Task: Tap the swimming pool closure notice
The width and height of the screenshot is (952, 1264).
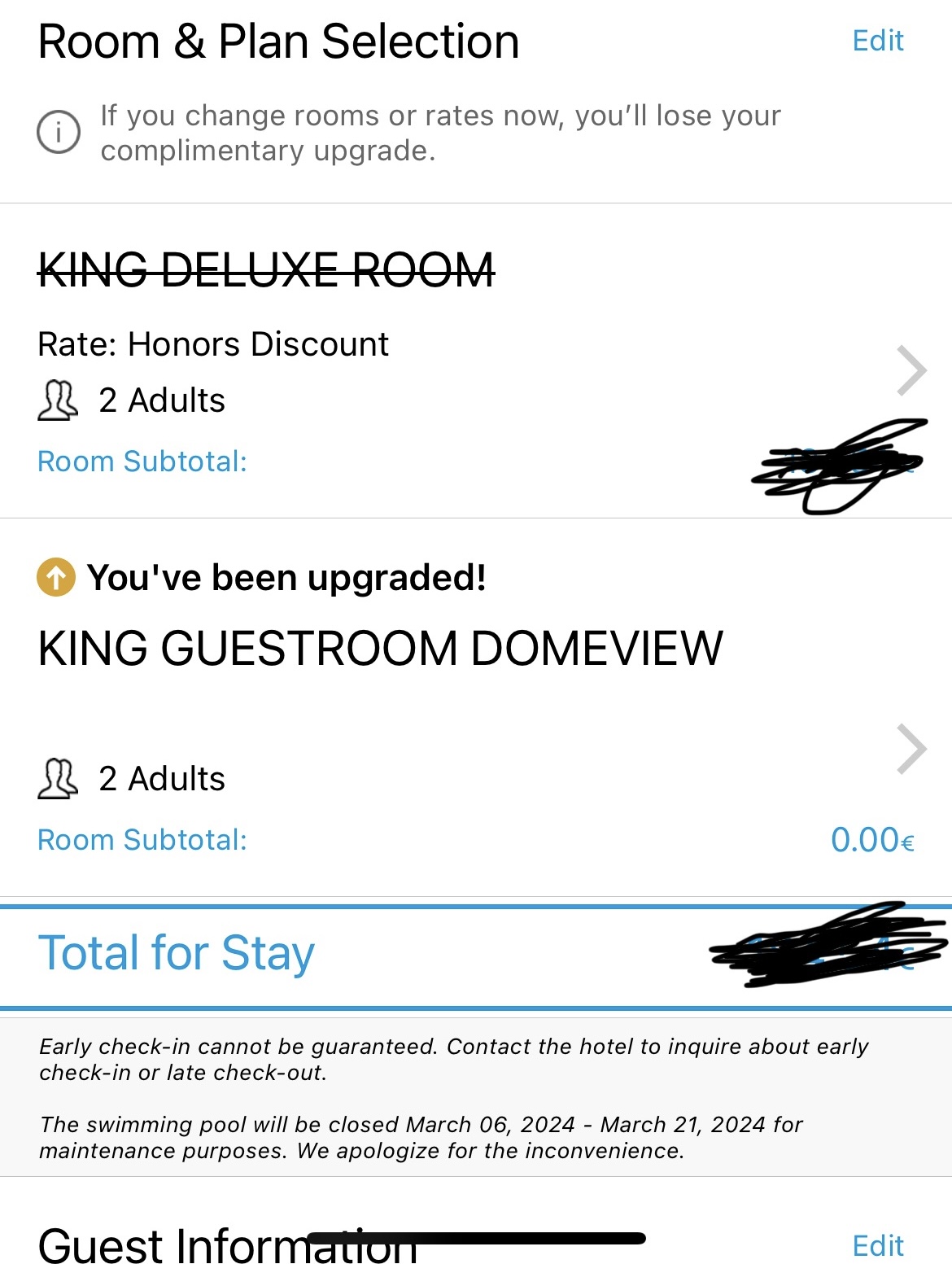Action: (421, 1137)
